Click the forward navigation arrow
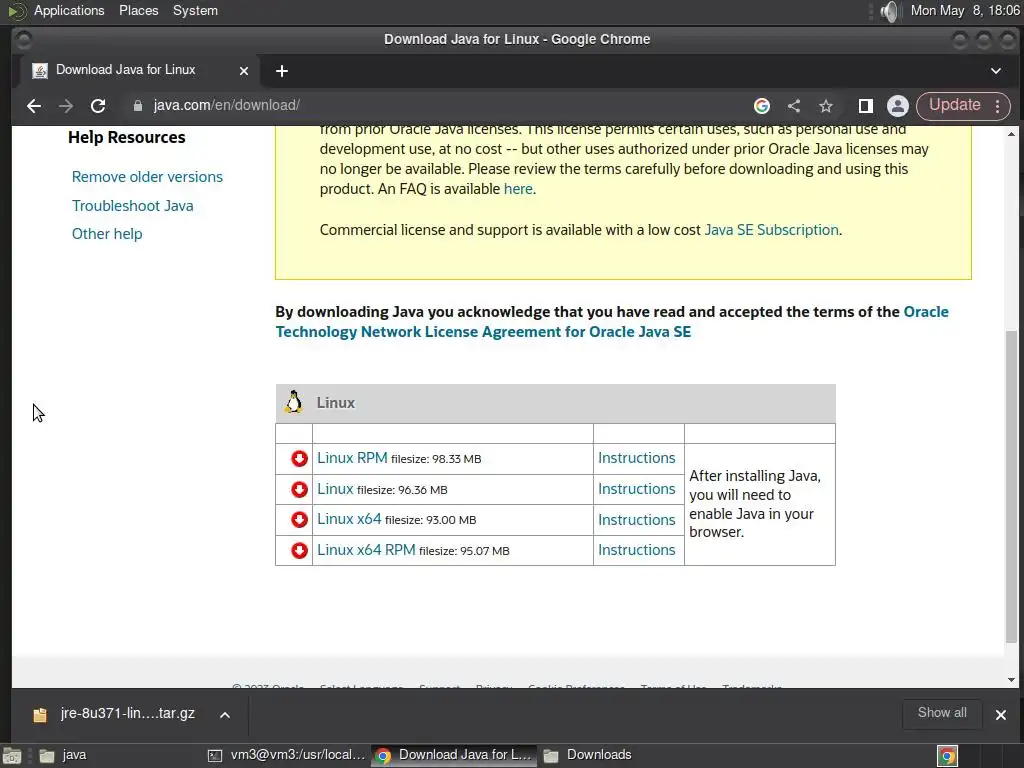Image resolution: width=1024 pixels, height=768 pixels. (65, 106)
